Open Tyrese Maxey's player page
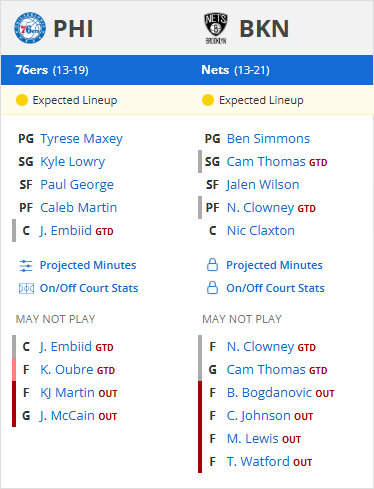Screen dimensions: 374x489 coord(81,139)
